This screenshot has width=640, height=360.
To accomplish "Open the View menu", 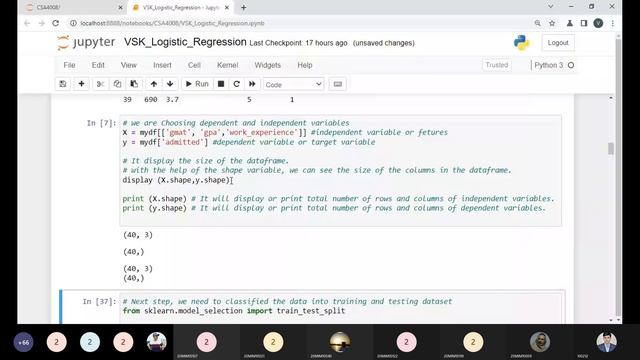I will pyautogui.click(x=129, y=65).
